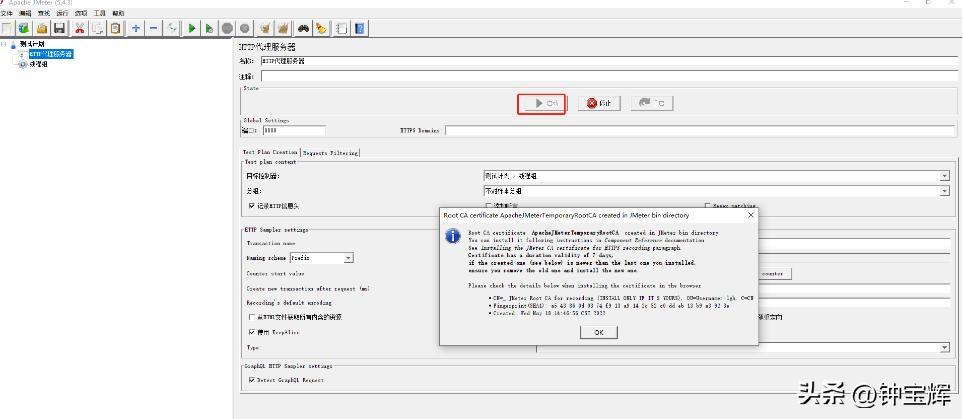
Task: Open the 文件 menu
Action: click(x=6, y=12)
